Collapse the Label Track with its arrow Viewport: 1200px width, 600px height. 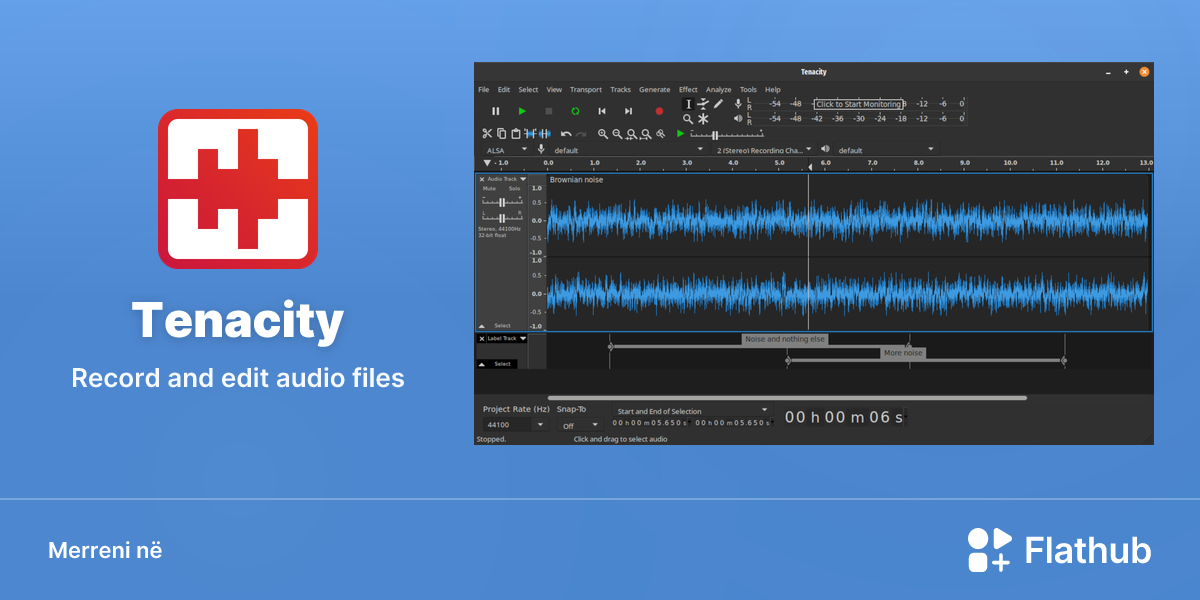[x=481, y=364]
